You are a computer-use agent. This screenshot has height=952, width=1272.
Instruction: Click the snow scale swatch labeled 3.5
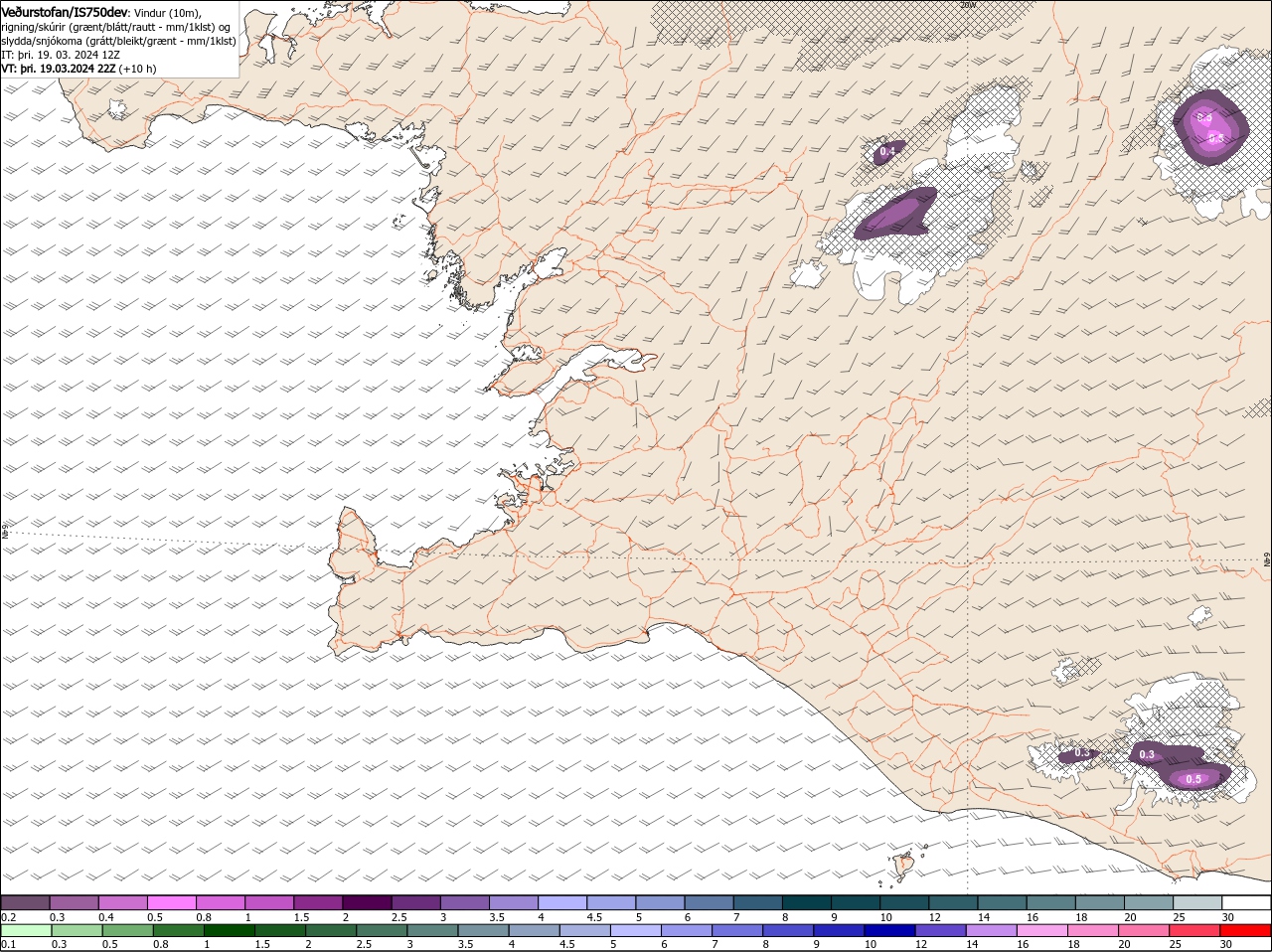pyautogui.click(x=513, y=902)
